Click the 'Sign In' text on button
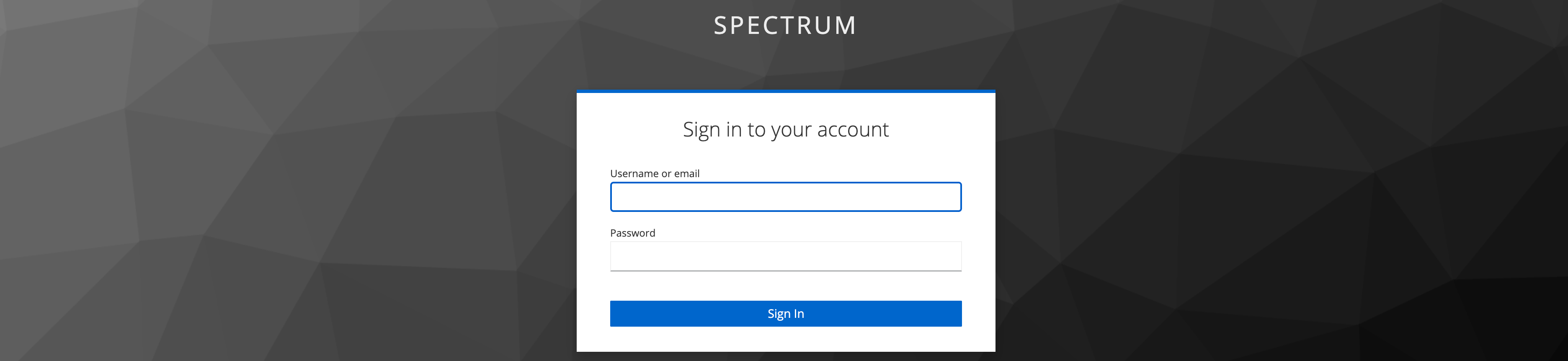 pyautogui.click(x=785, y=314)
